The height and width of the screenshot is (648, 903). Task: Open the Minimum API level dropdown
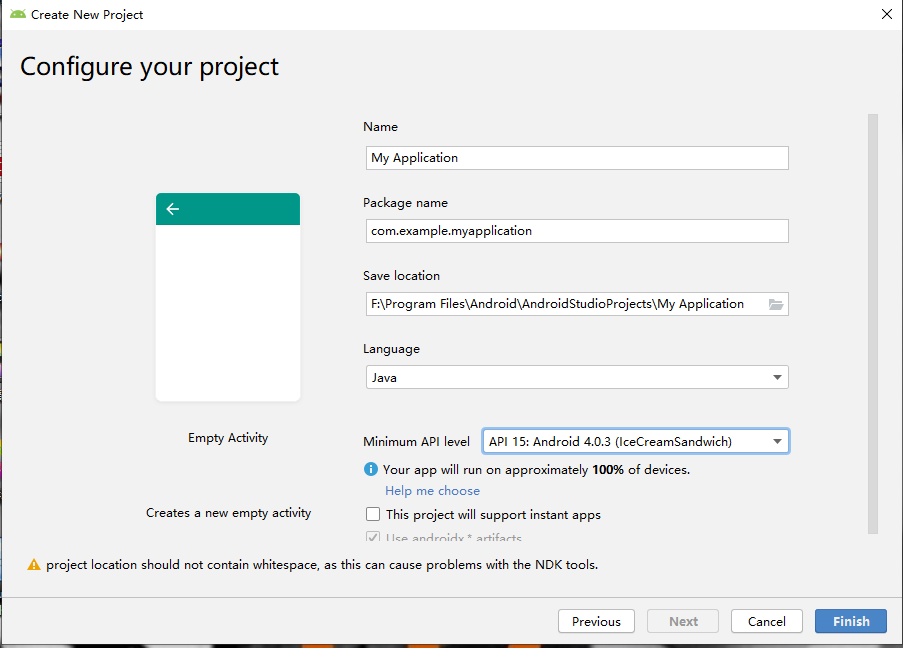[x=777, y=441]
